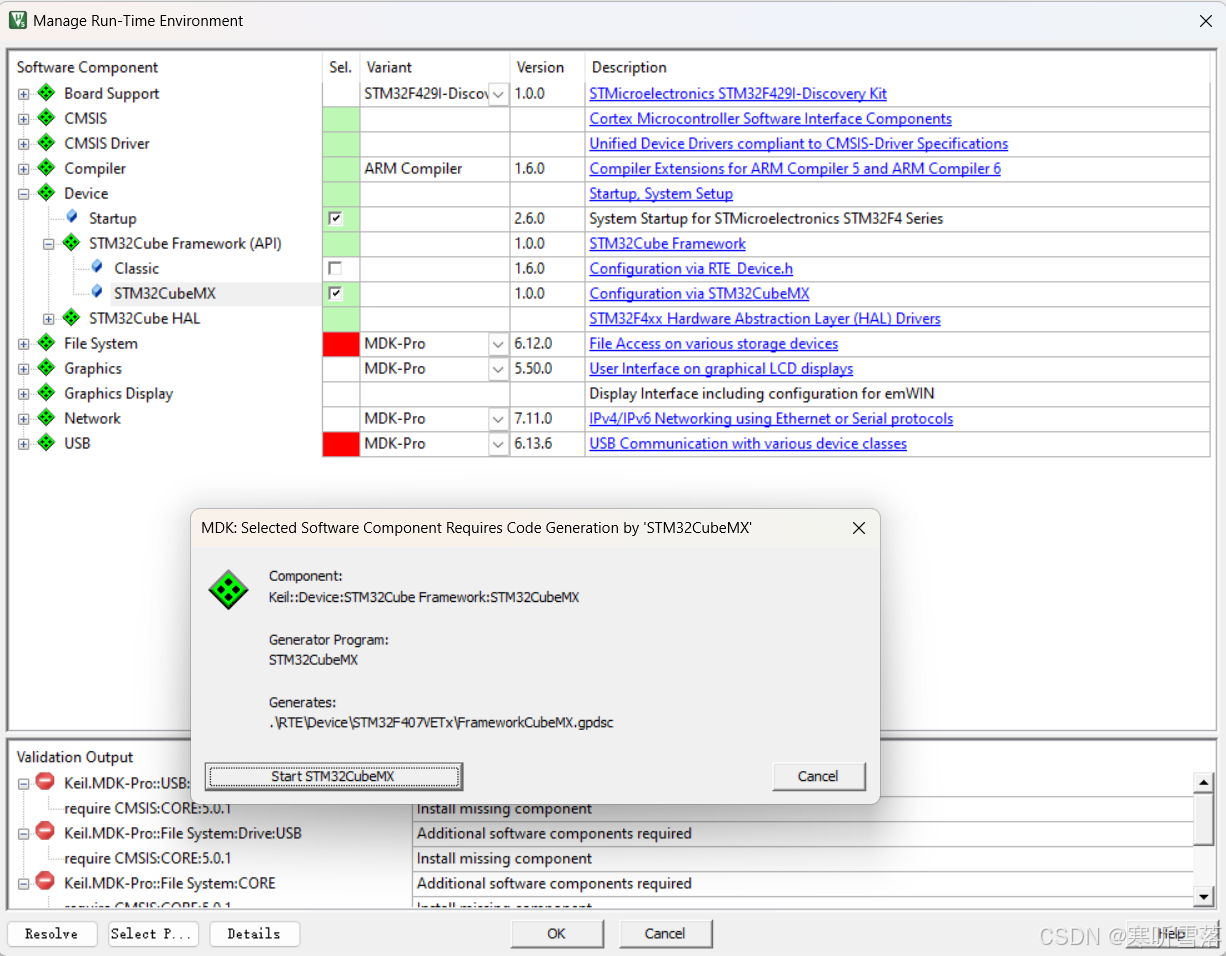This screenshot has width=1226, height=956.
Task: Enable the Classic framework checkbox
Action: point(335,268)
